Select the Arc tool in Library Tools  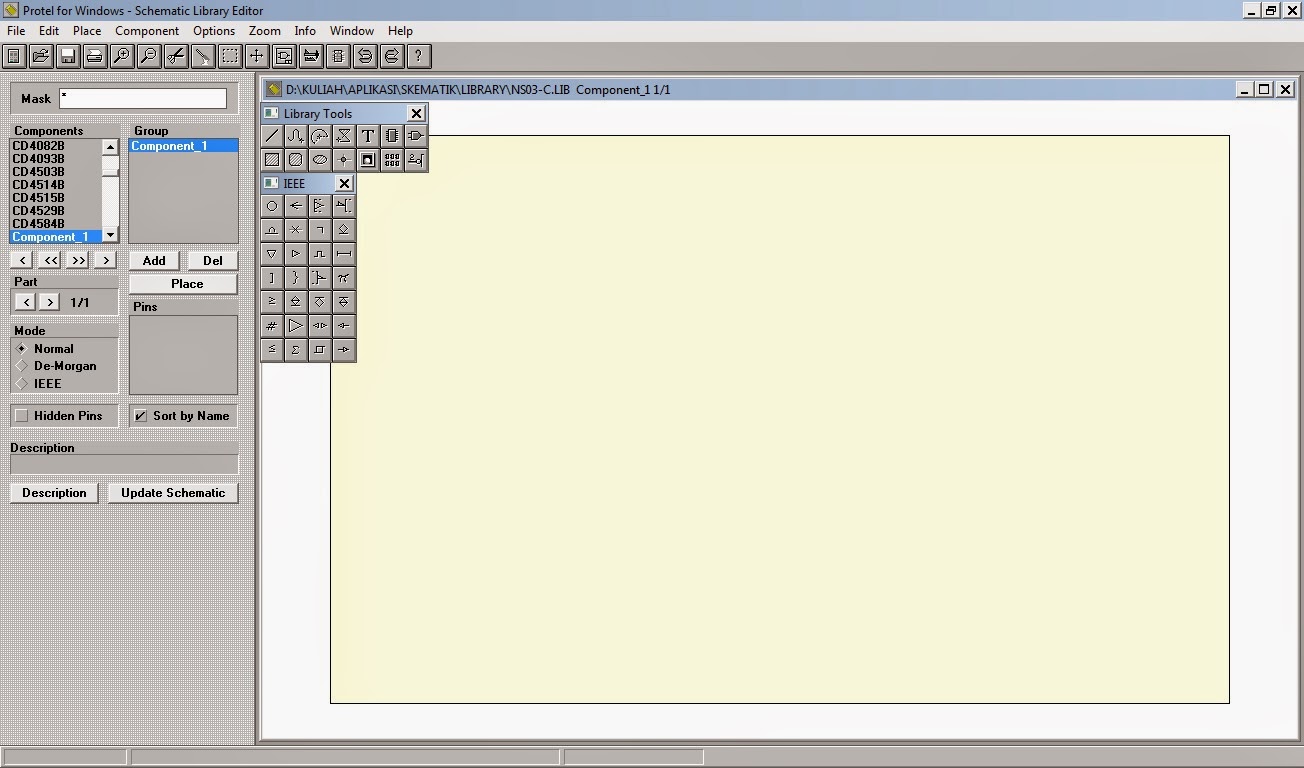[319, 135]
